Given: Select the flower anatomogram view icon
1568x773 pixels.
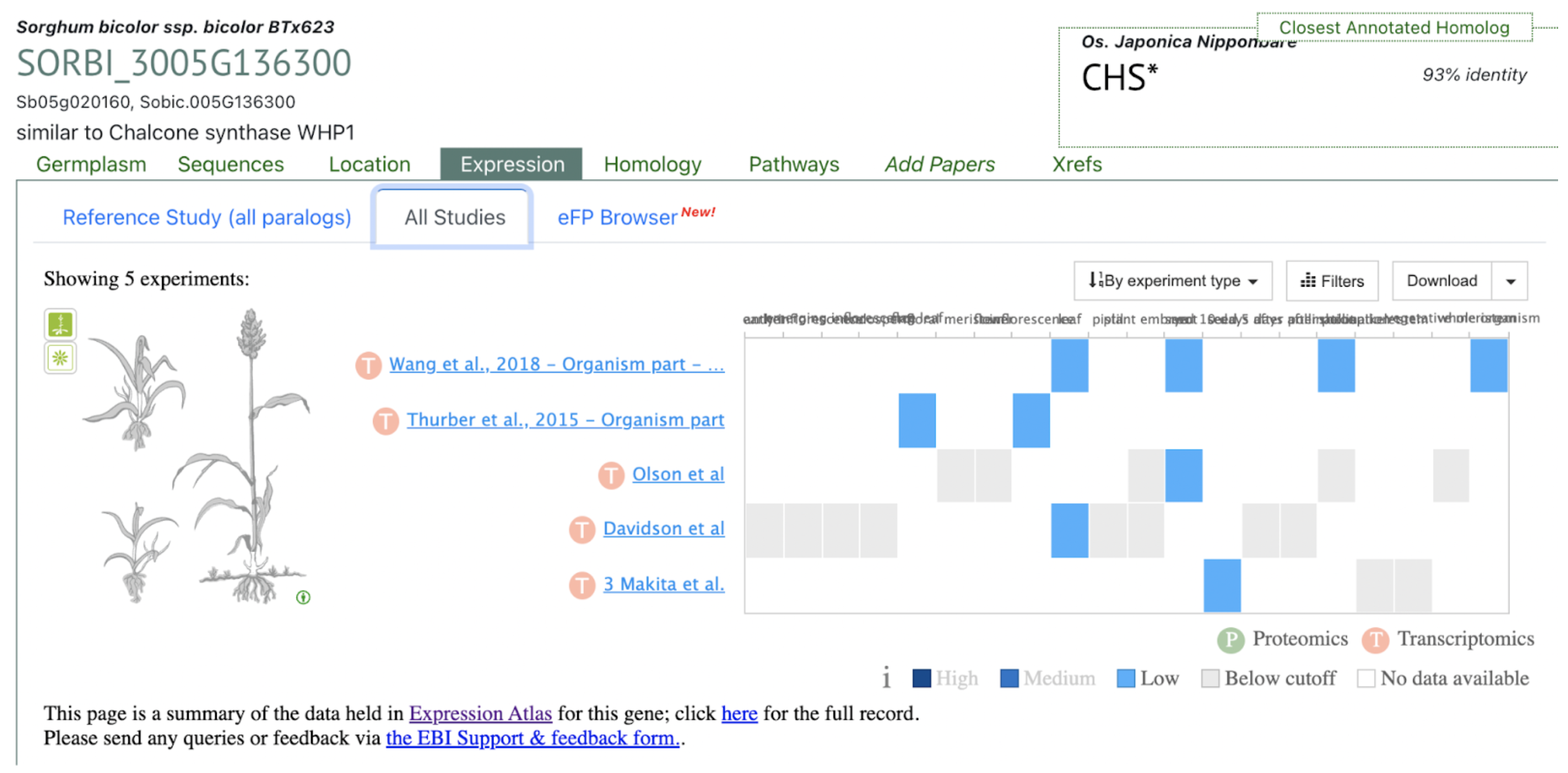Looking at the screenshot, I should click(60, 358).
